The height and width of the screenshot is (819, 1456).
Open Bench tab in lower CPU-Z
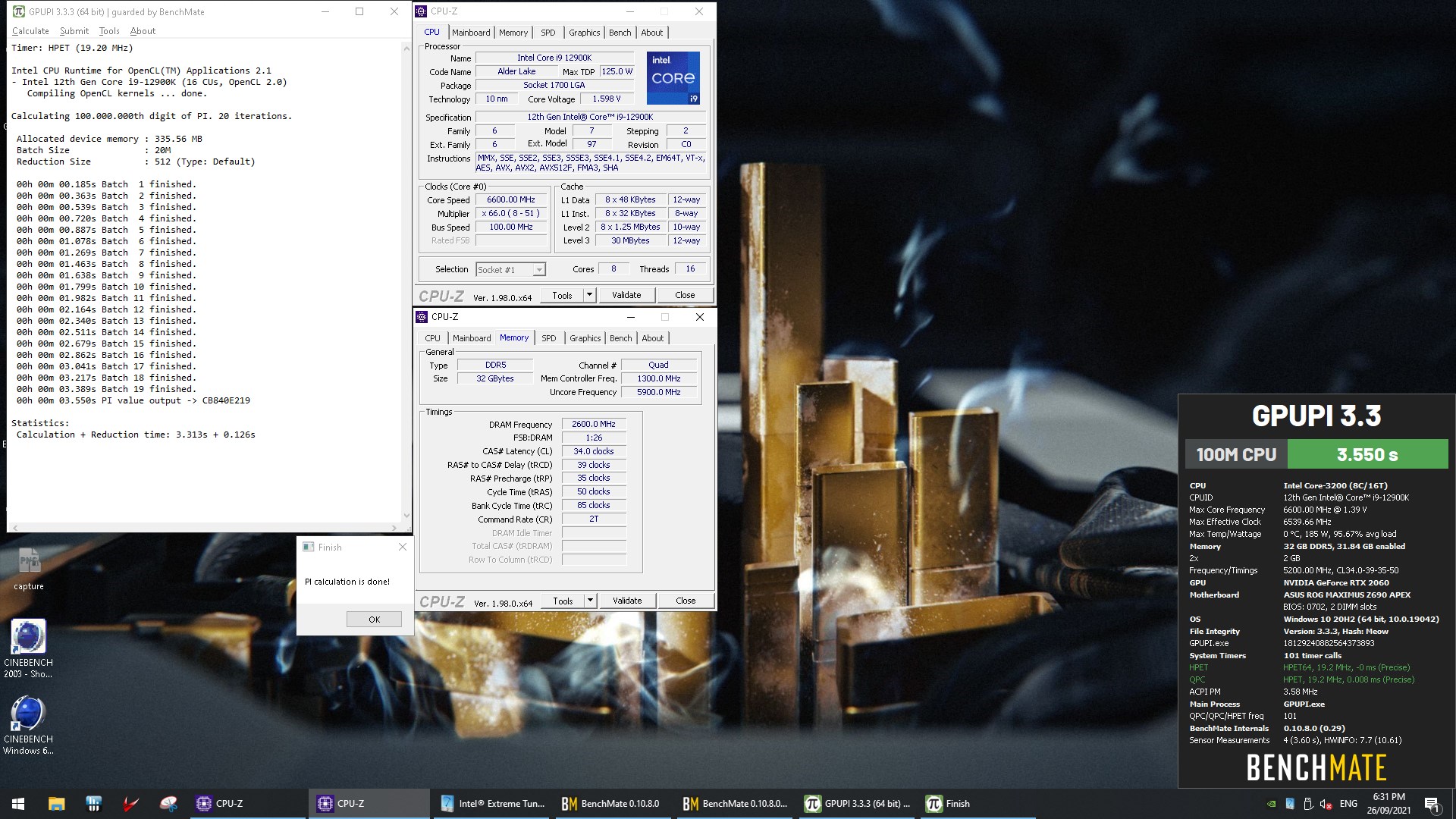click(620, 338)
